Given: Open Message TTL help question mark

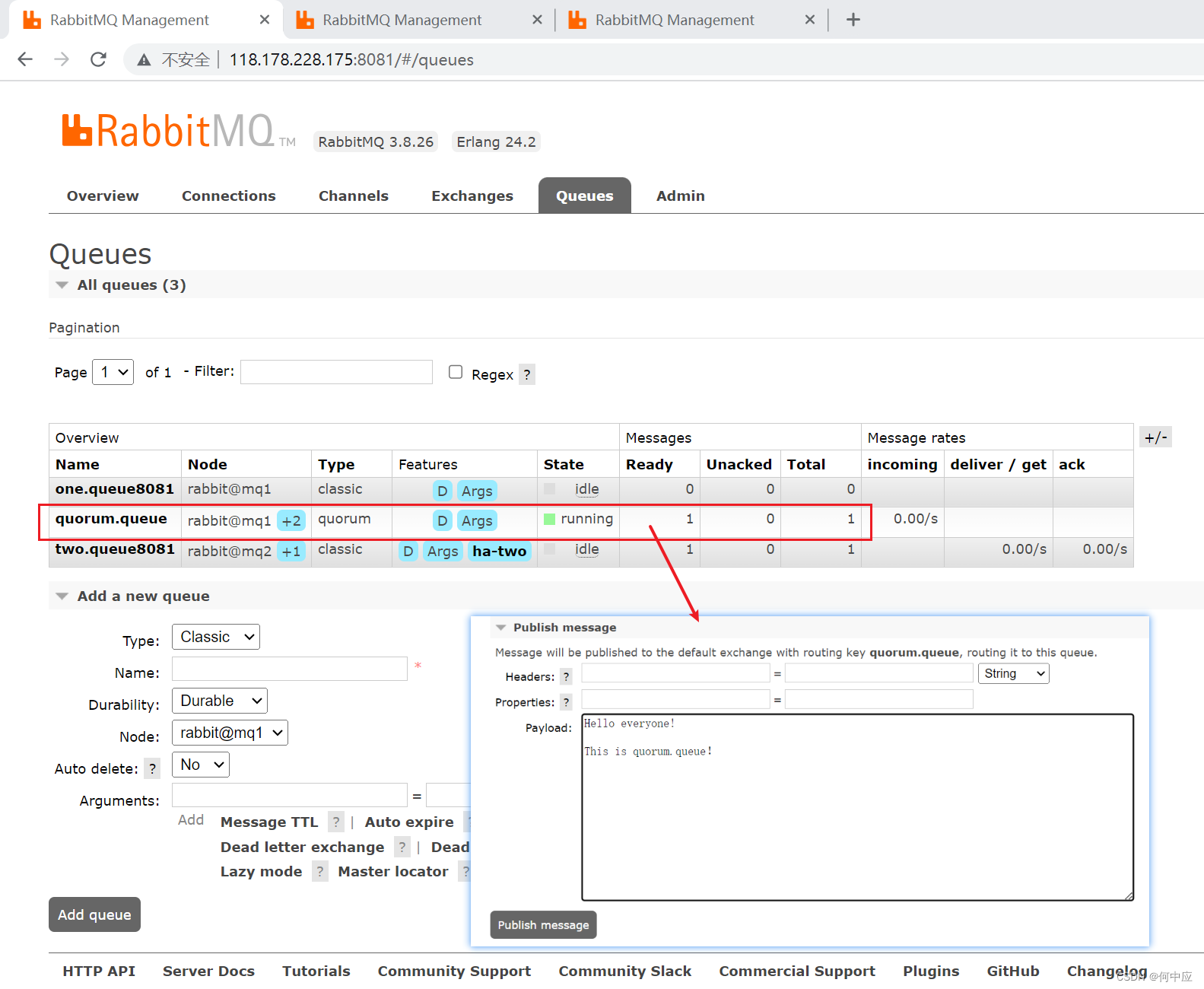Looking at the screenshot, I should [x=336, y=822].
